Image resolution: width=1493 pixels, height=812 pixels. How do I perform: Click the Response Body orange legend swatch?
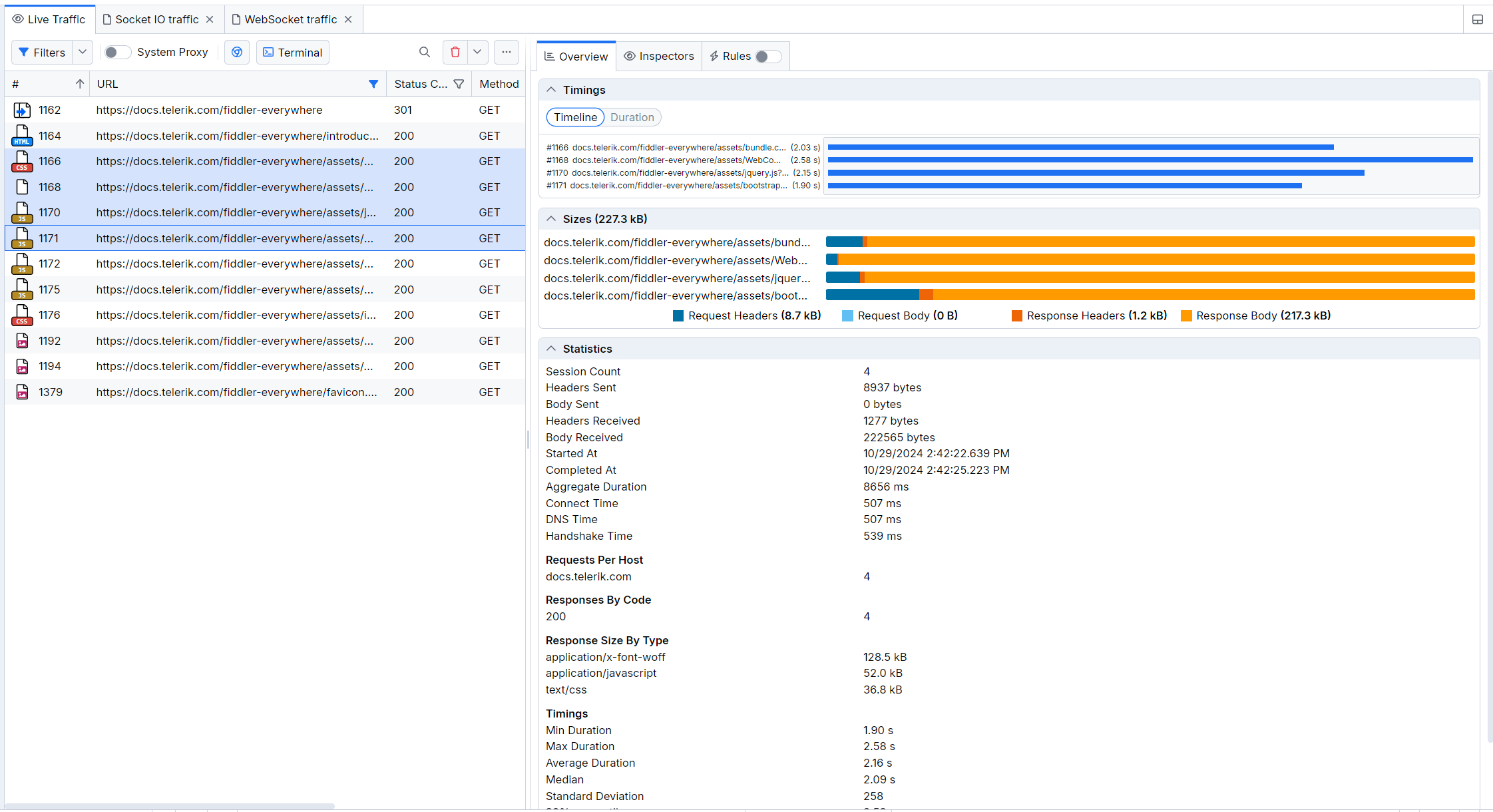[x=1186, y=315]
